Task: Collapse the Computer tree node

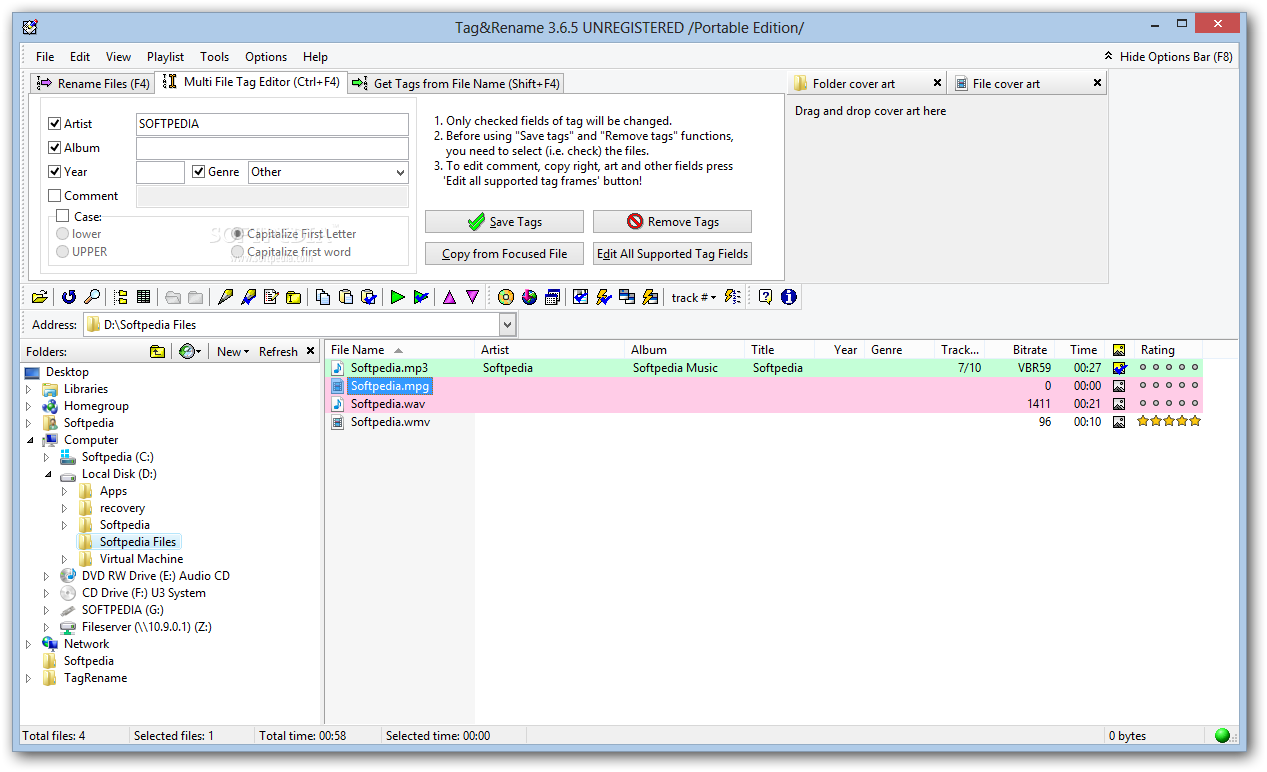Action: (x=29, y=440)
